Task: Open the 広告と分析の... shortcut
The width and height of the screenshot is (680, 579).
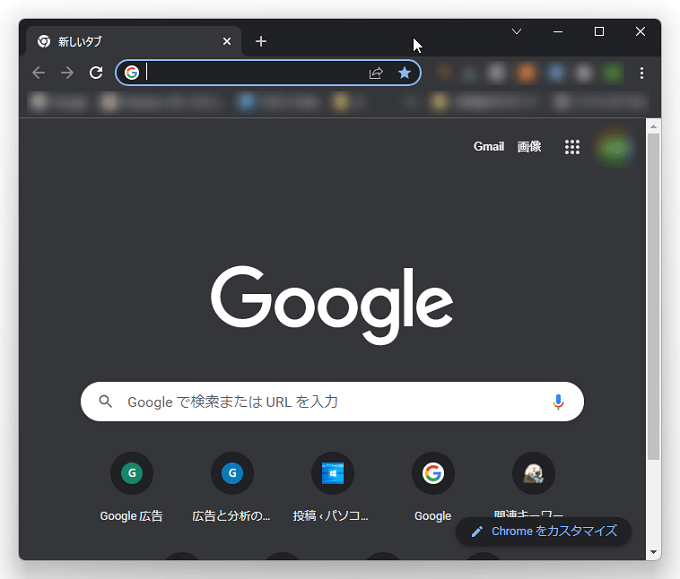Action: (232, 487)
